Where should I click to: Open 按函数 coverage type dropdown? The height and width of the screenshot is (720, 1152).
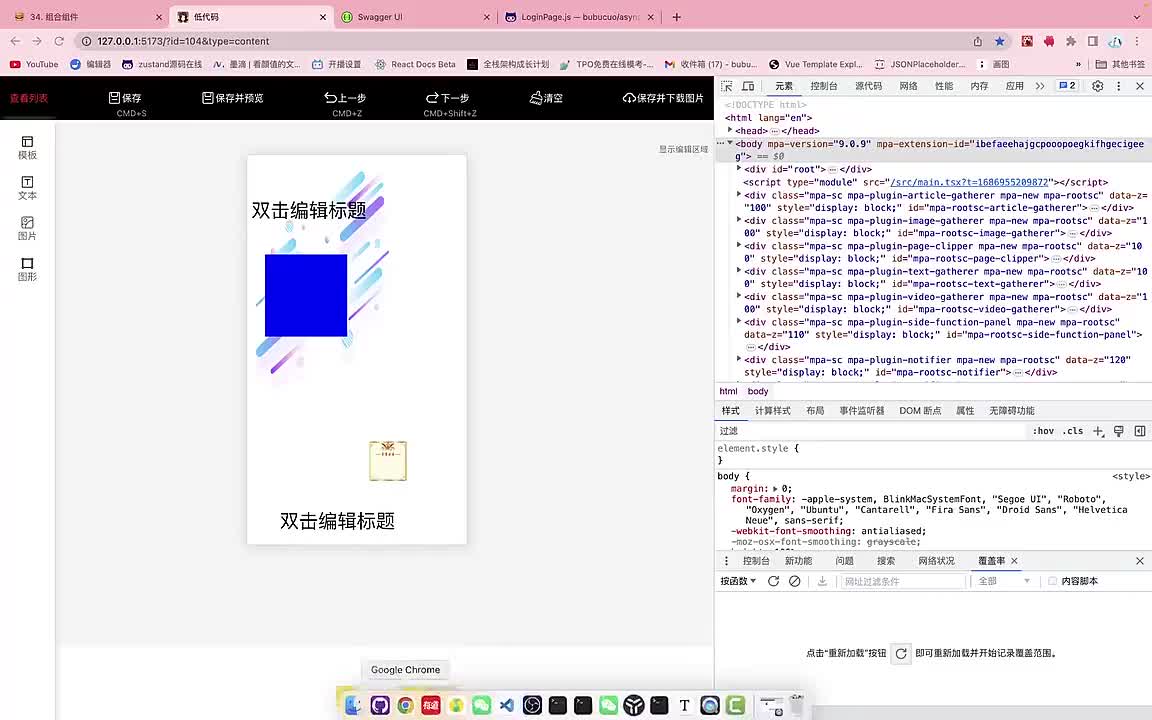pyautogui.click(x=738, y=581)
